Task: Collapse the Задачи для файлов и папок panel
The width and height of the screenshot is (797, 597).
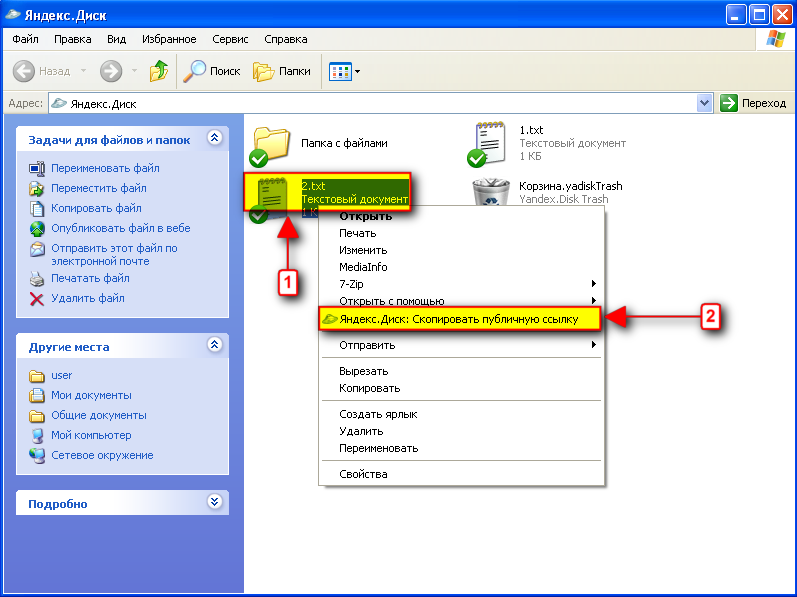Action: 214,138
